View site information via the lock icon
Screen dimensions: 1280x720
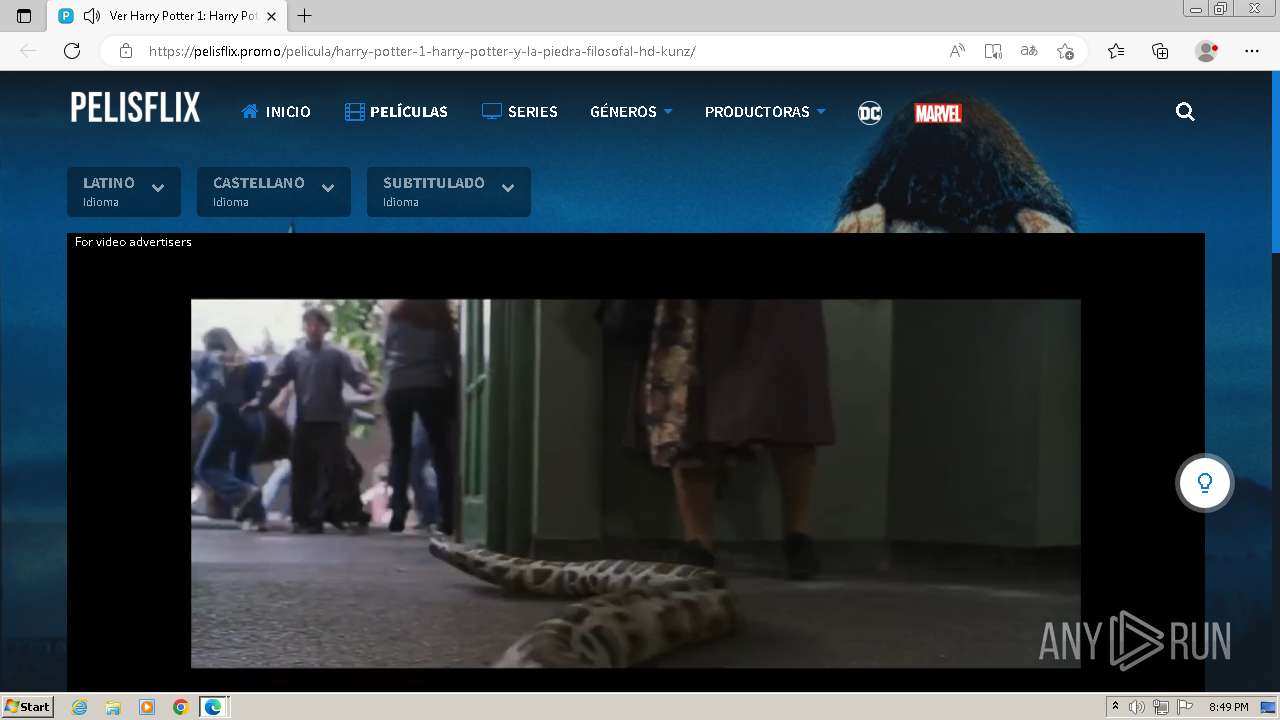pos(126,51)
